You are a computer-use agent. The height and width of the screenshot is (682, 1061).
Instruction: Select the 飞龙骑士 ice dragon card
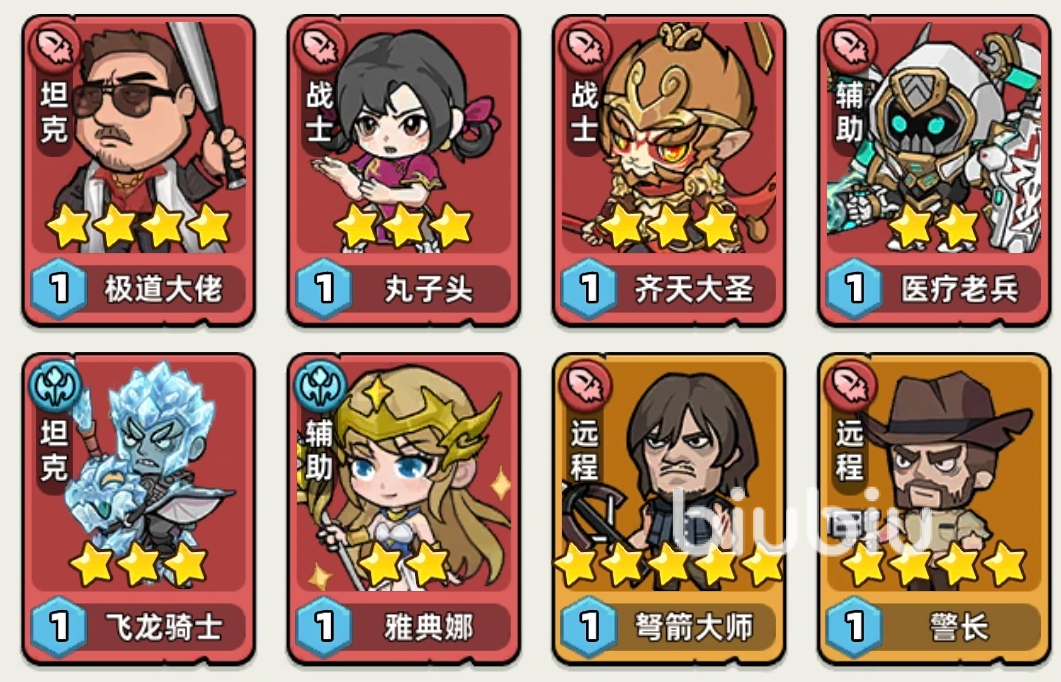[139, 509]
